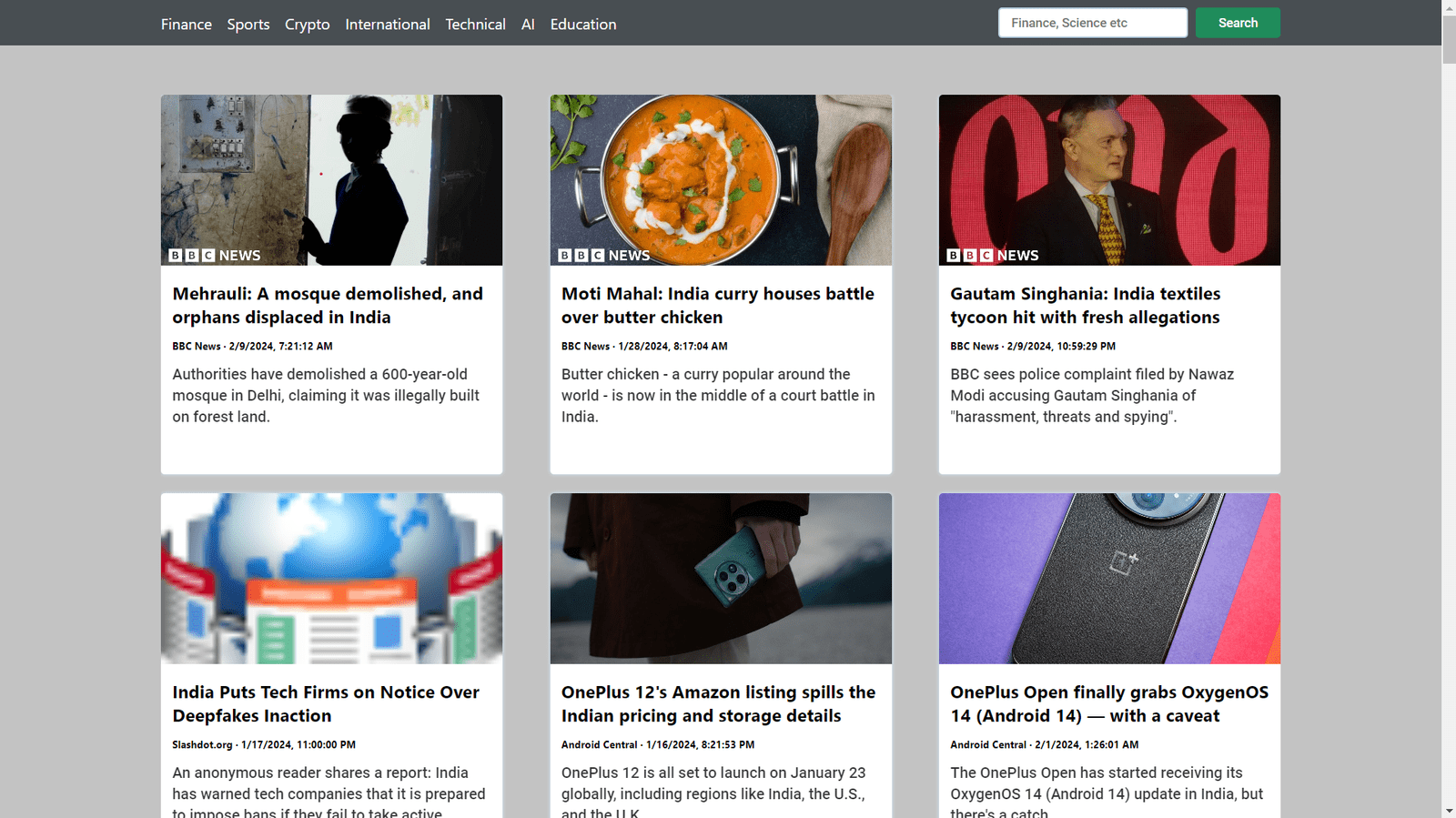
Task: Open the Mehrauli mosque silhouette image
Action: coord(331,180)
